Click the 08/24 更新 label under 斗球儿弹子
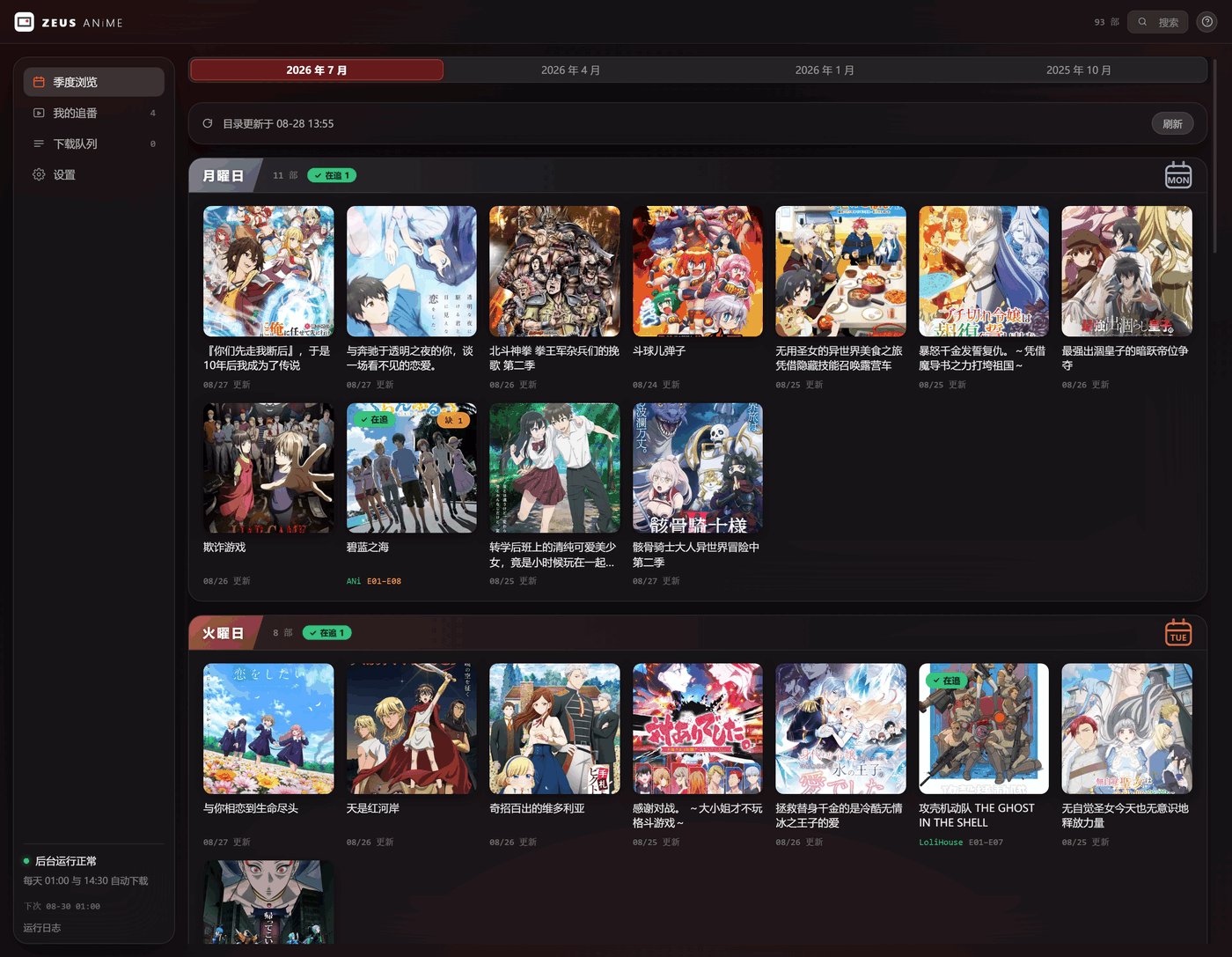This screenshot has height=957, width=1232. pyautogui.click(x=656, y=385)
